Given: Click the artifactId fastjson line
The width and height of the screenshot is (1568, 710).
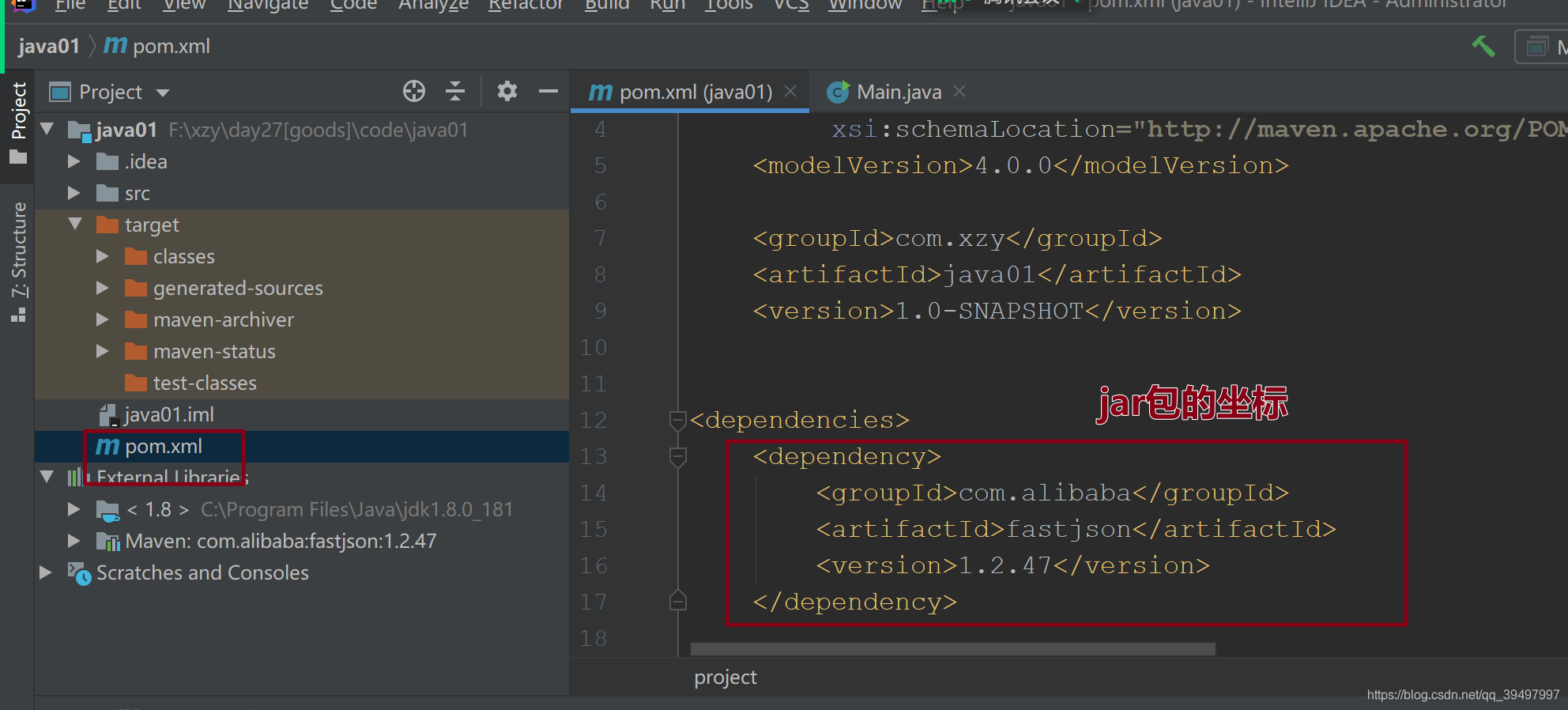Looking at the screenshot, I should 1076,529.
